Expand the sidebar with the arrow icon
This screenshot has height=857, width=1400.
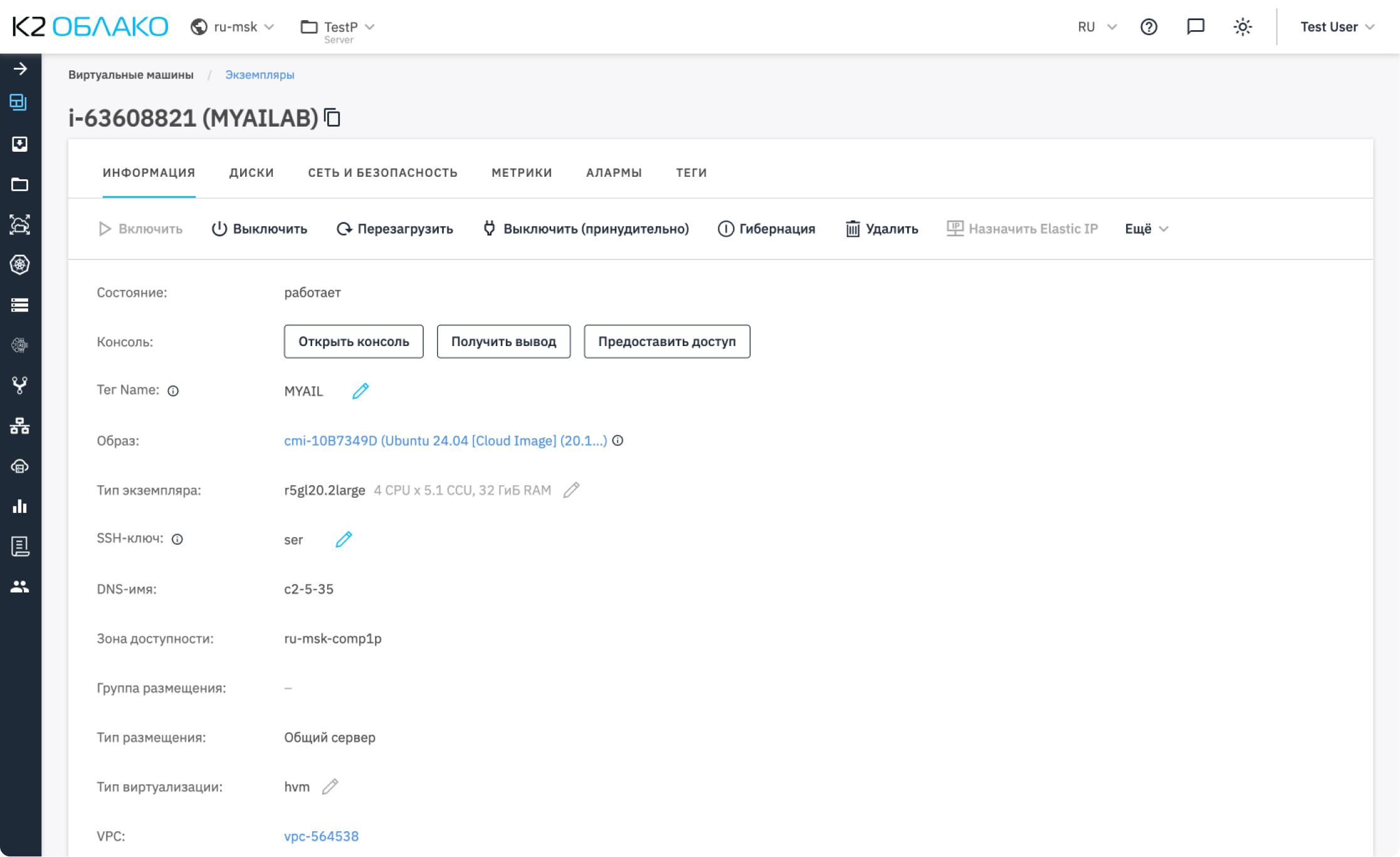[x=20, y=69]
